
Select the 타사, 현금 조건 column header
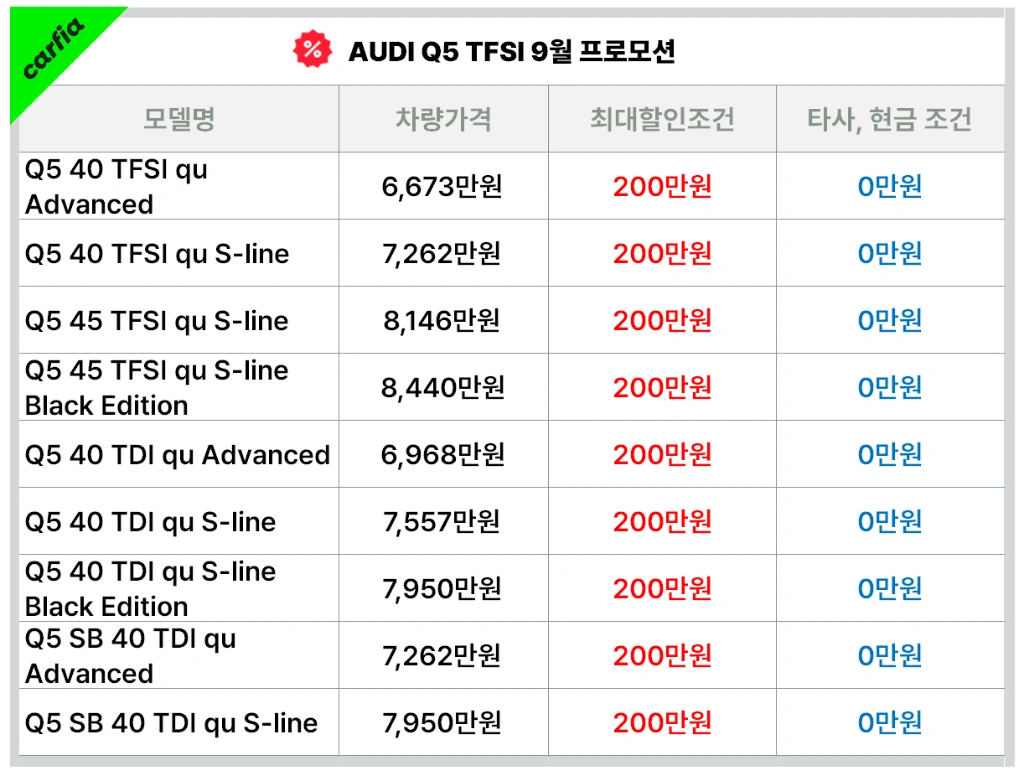889,120
